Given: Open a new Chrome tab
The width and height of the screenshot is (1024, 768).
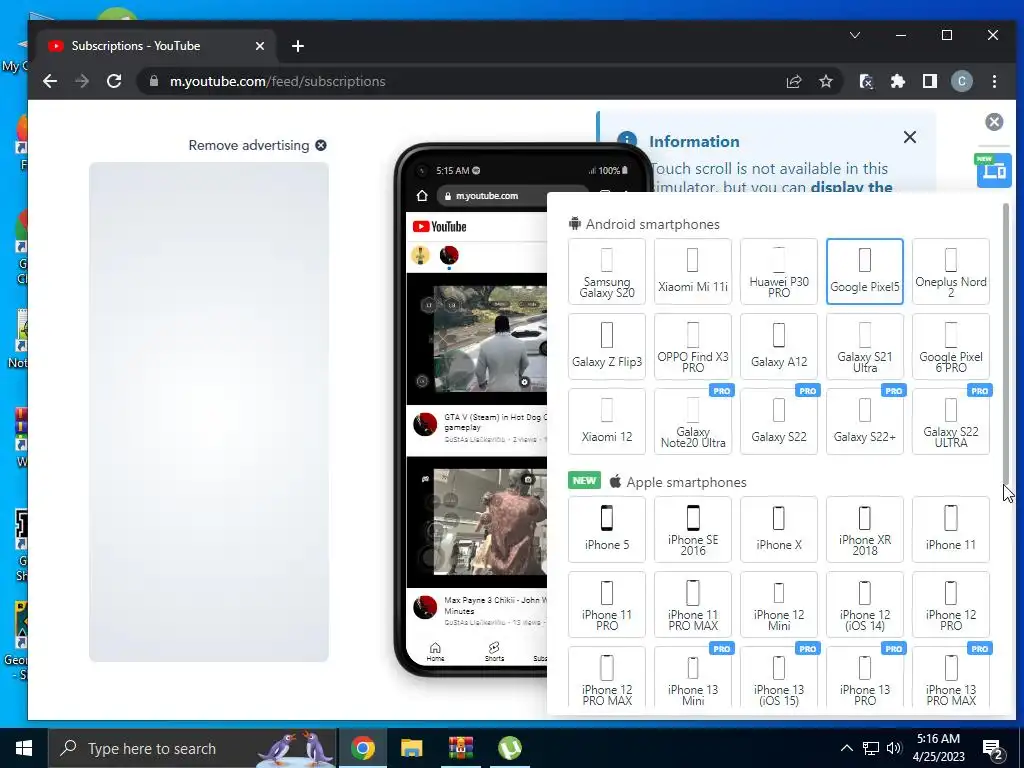Looking at the screenshot, I should pos(298,46).
